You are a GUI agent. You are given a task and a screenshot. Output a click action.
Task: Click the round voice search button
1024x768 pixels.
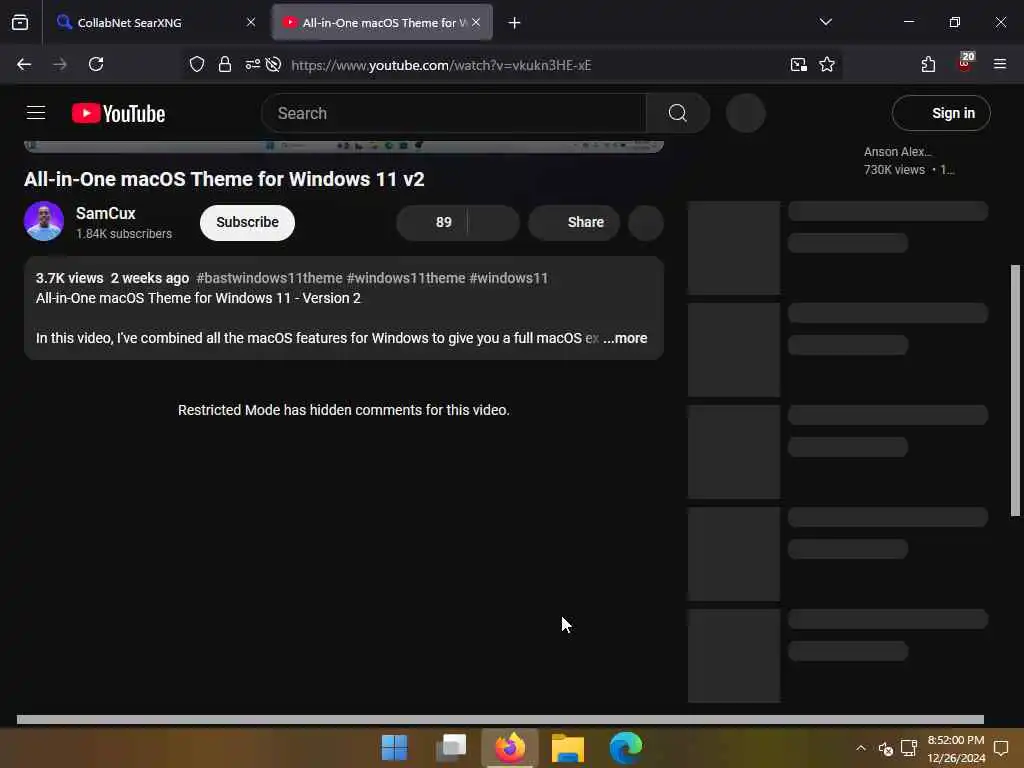(745, 113)
